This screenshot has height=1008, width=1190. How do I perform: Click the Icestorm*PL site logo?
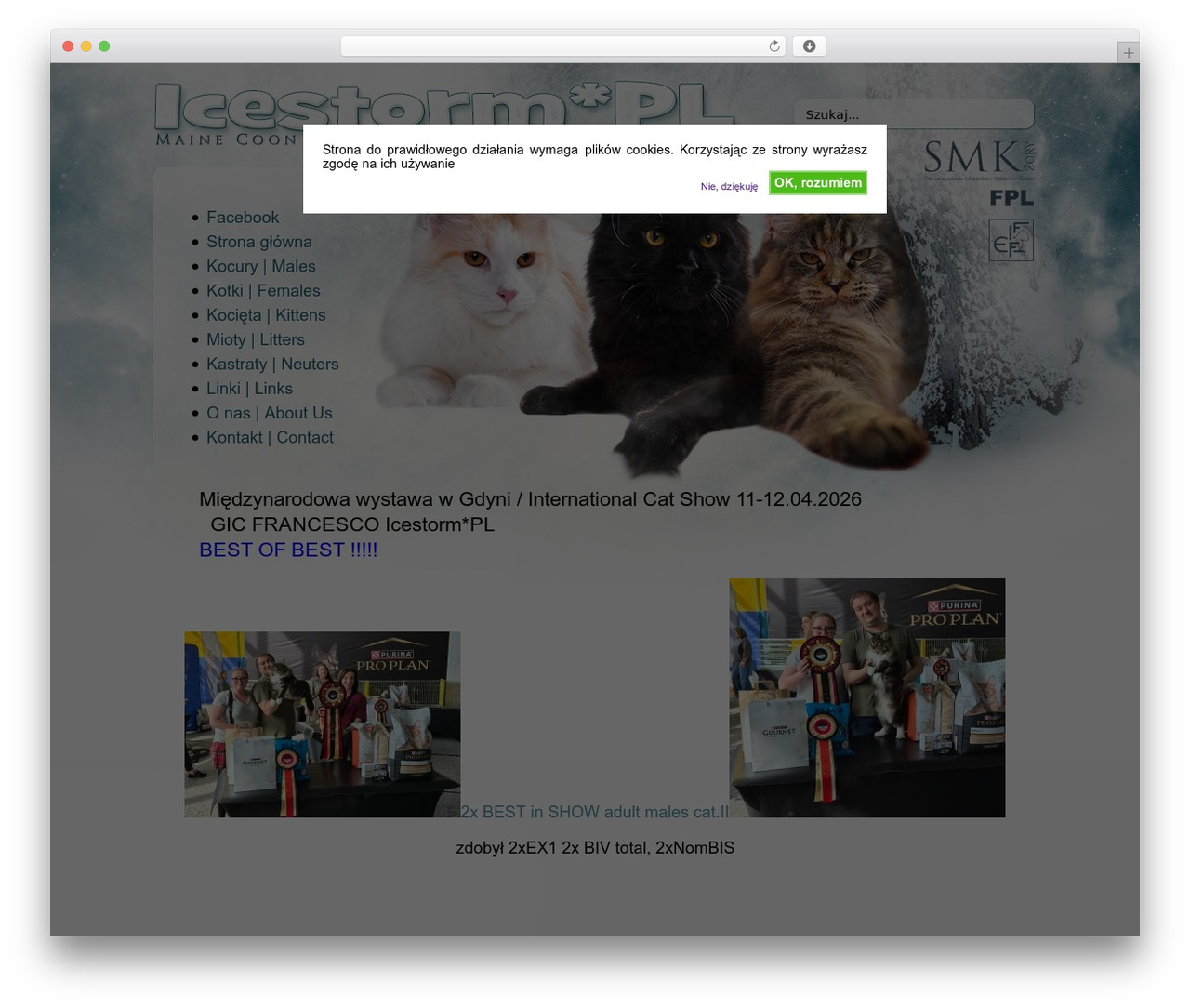tap(444, 114)
